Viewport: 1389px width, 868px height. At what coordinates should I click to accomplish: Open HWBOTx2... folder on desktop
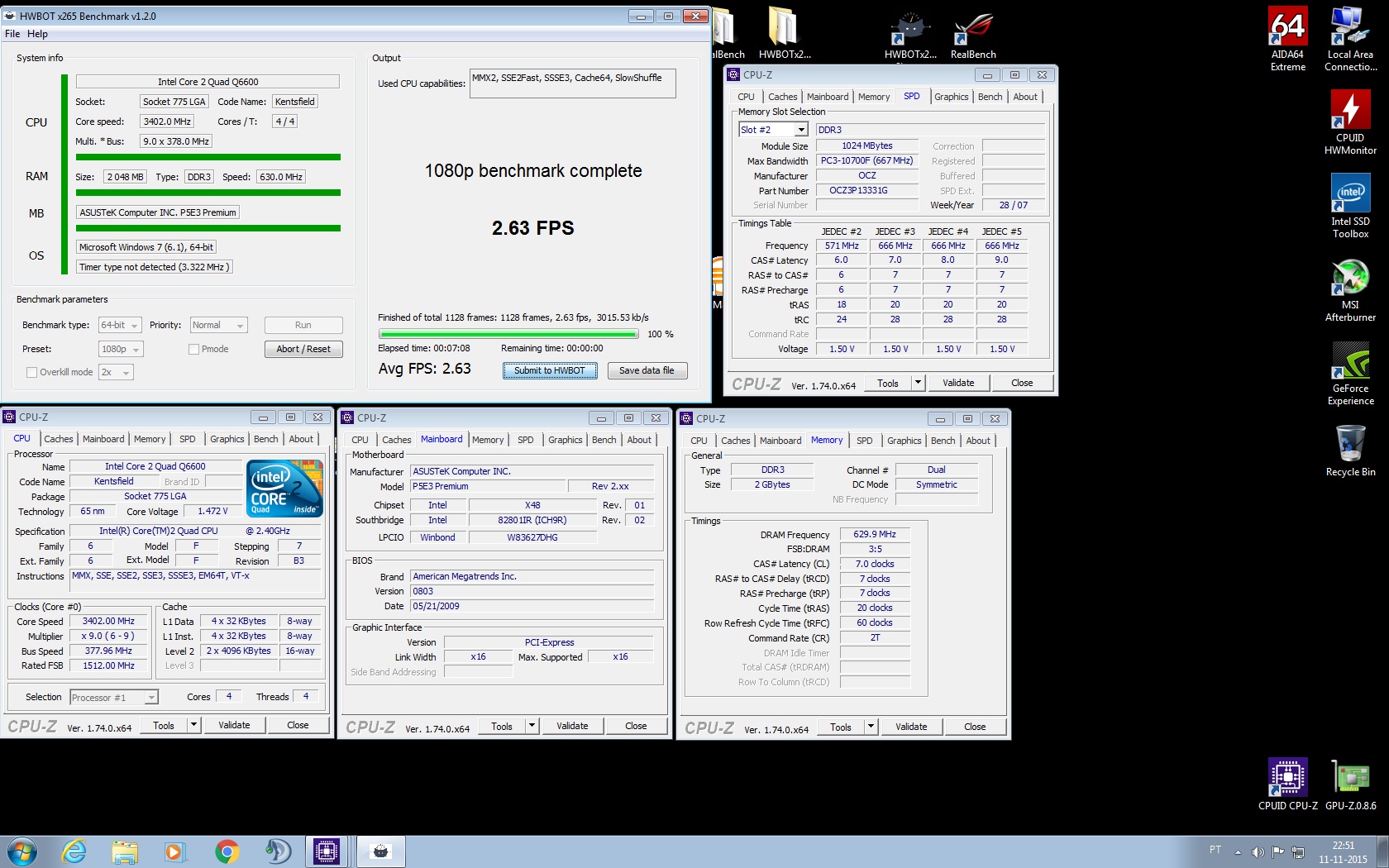pos(785,35)
